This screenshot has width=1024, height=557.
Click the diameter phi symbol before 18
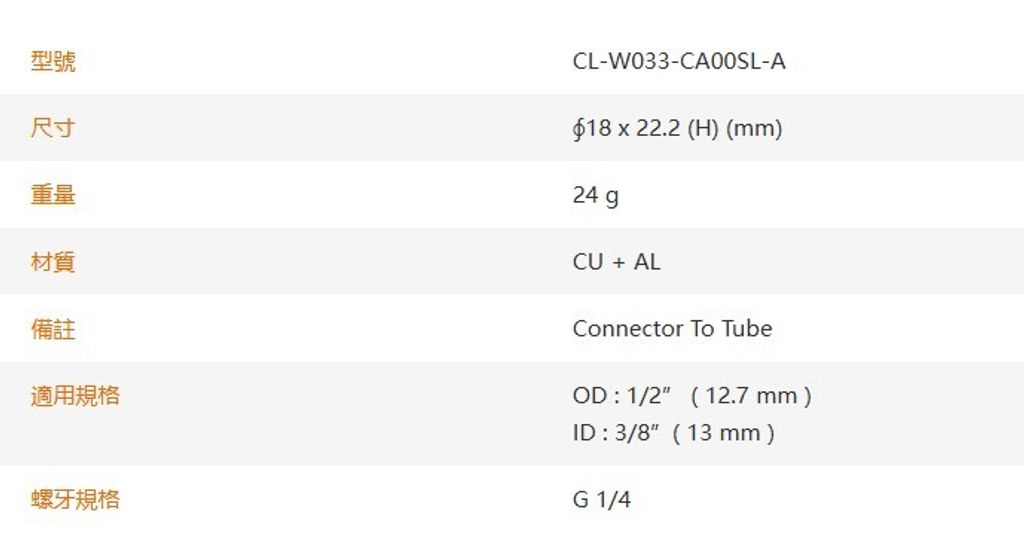pyautogui.click(x=578, y=129)
